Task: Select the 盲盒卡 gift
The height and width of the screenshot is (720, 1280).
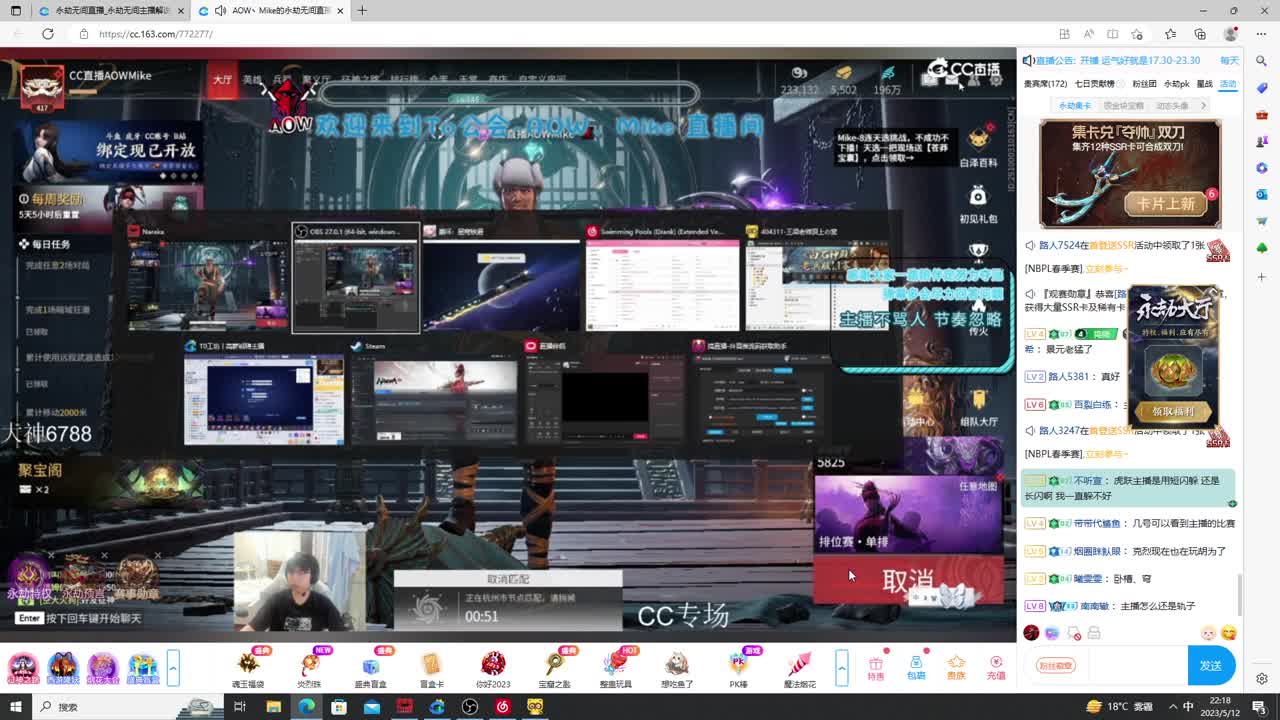Action: (x=431, y=667)
